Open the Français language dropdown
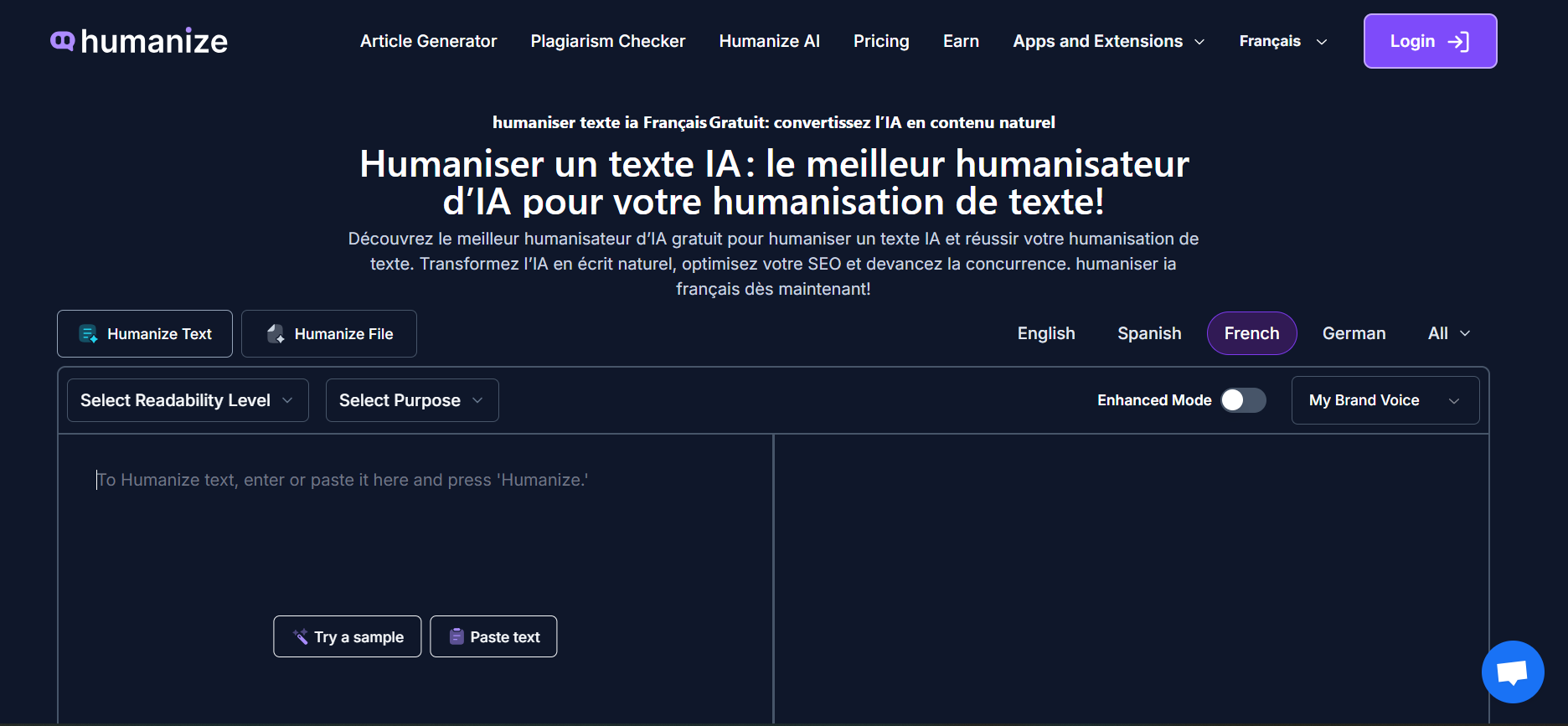The image size is (1568, 726). click(1283, 41)
